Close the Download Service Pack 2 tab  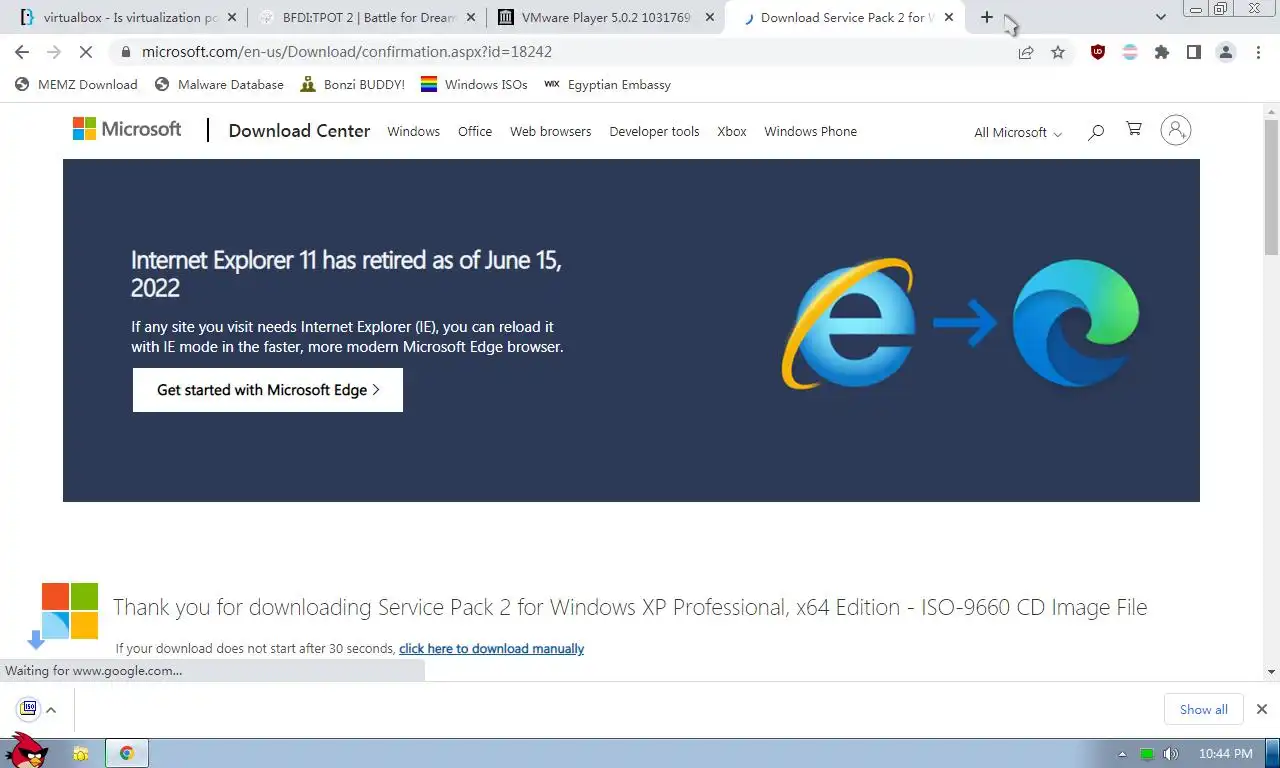pyautogui.click(x=949, y=17)
